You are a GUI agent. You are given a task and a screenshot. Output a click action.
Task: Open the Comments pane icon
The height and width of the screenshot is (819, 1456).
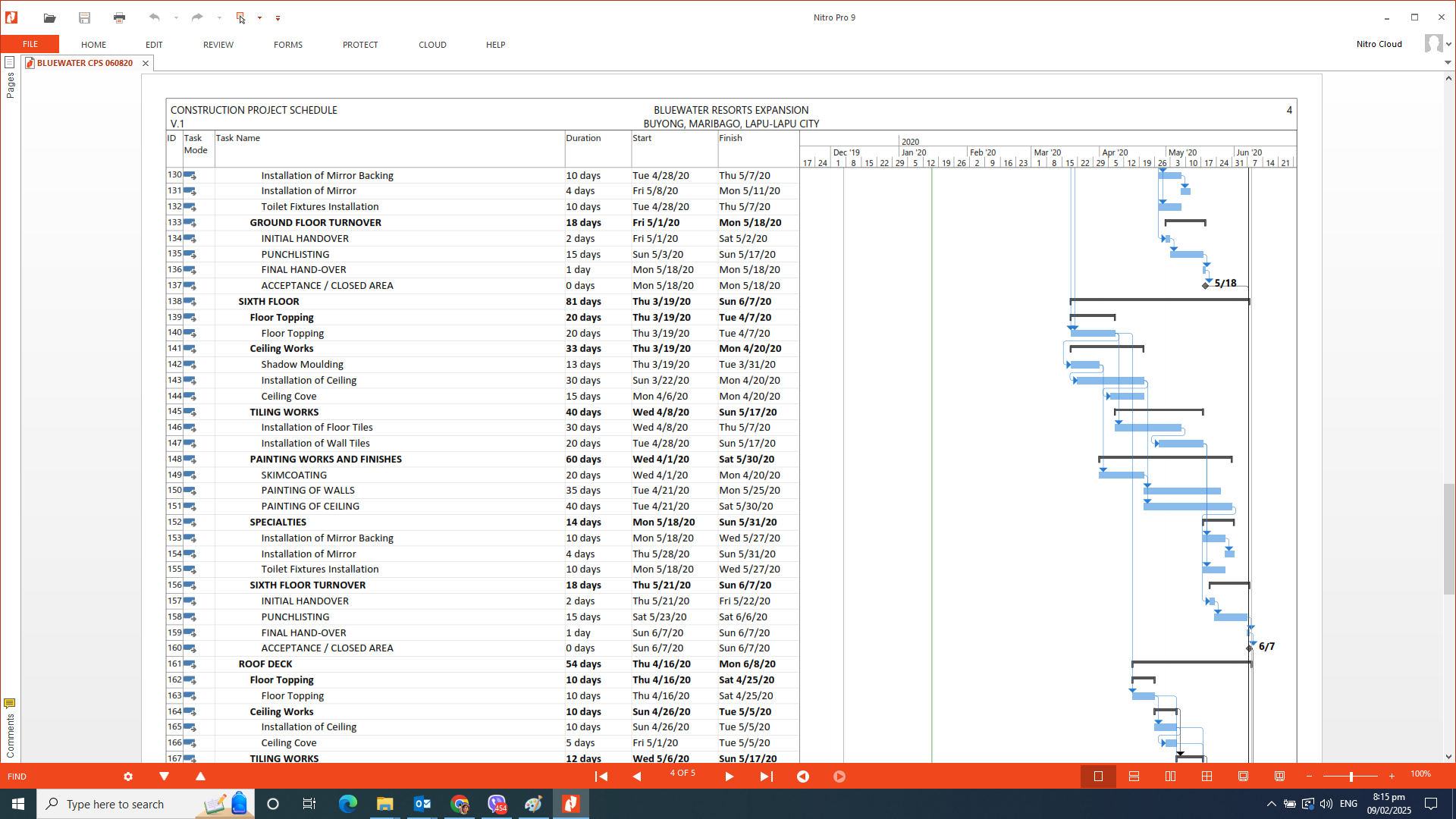coord(9,704)
